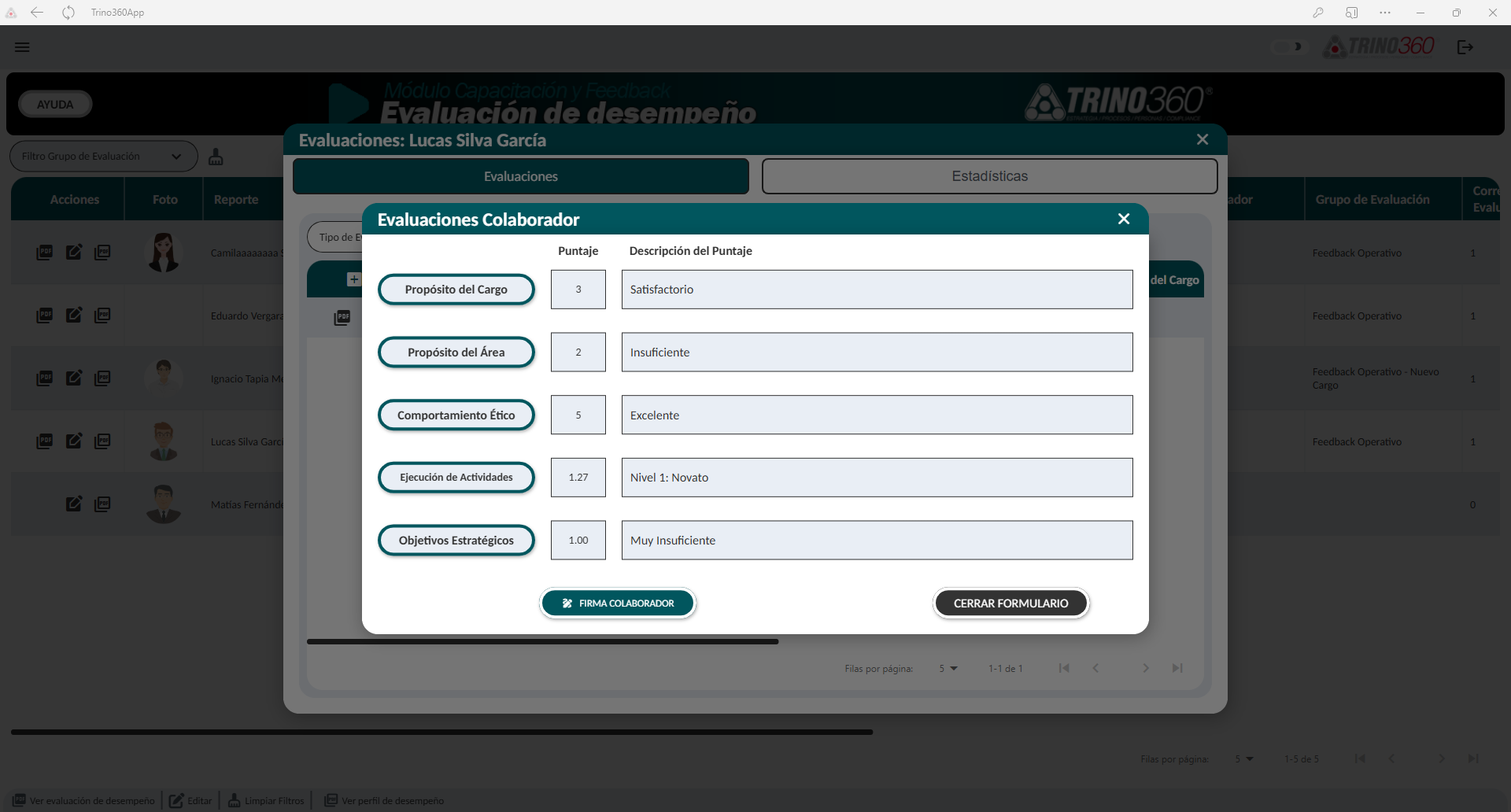This screenshot has width=1511, height=812.
Task: Click the clear filters broom icon
Action: 216,157
